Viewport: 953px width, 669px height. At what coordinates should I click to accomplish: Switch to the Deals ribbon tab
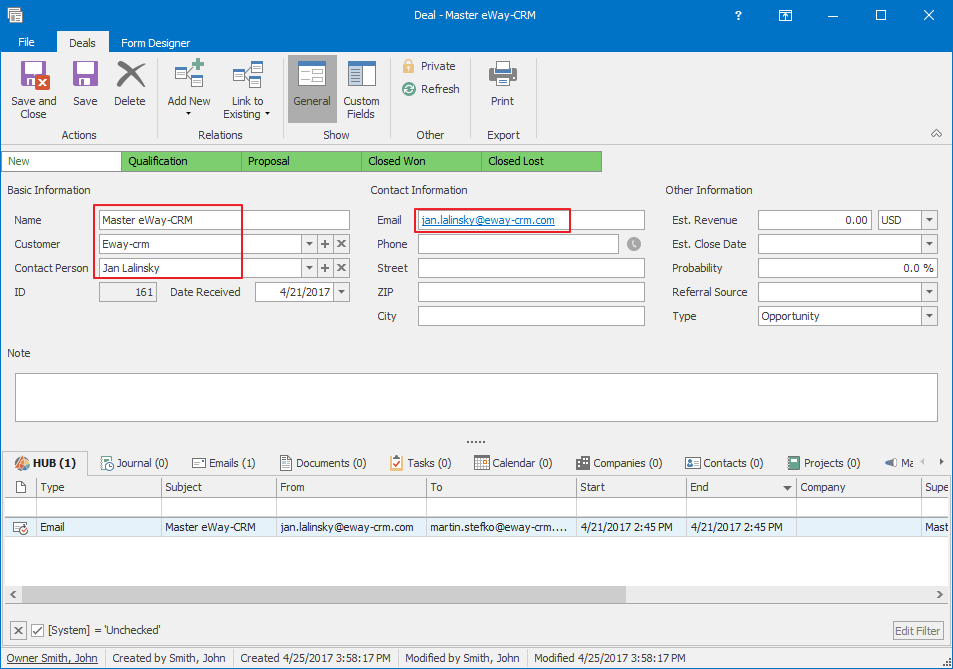point(82,43)
